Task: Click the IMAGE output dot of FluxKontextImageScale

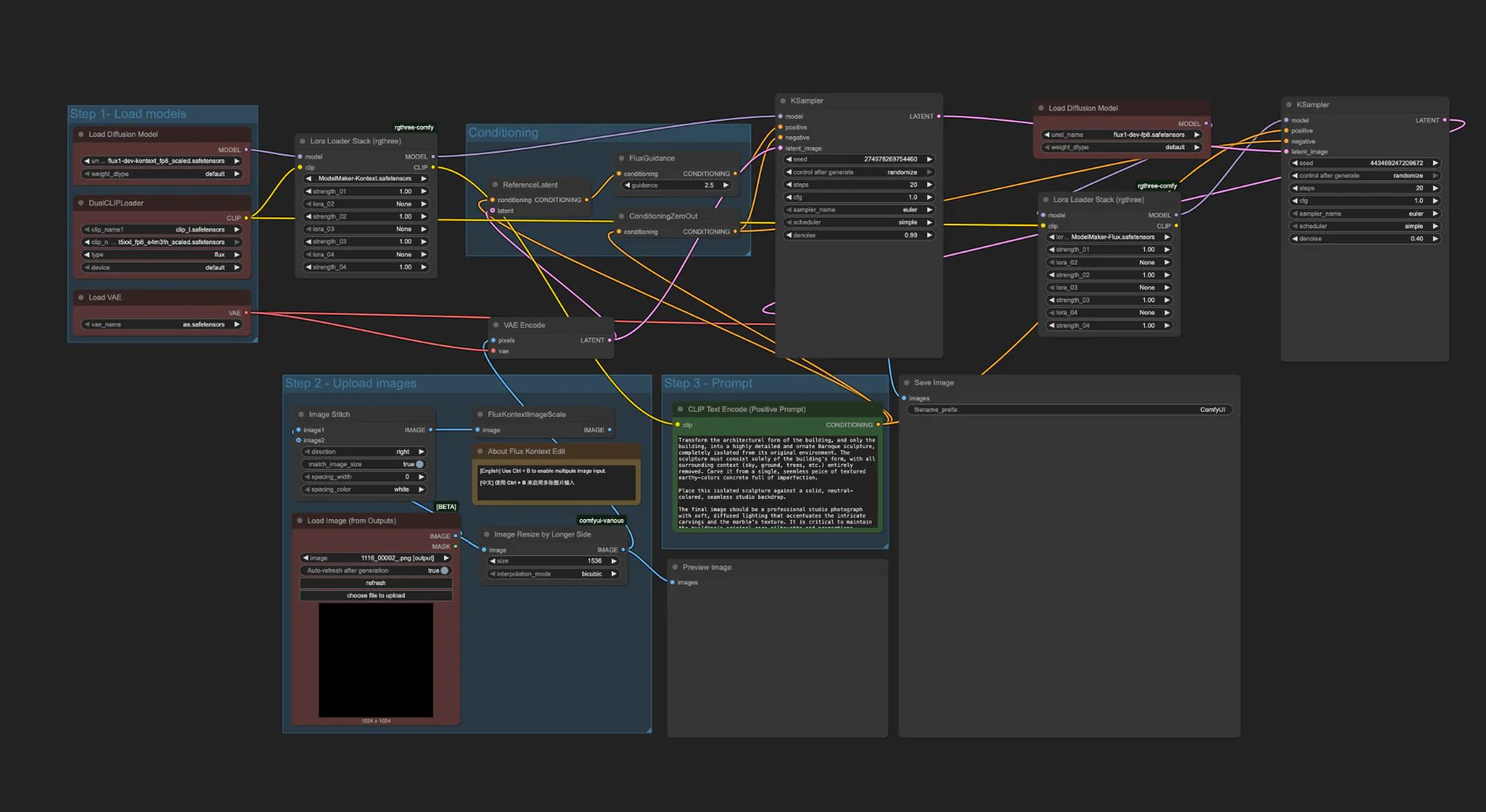Action: (609, 429)
